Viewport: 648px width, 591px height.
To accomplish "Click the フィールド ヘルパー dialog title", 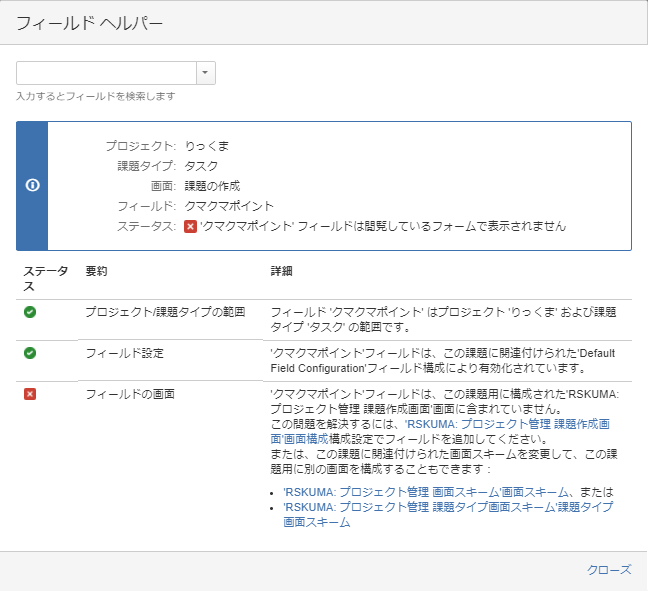I will (89, 23).
